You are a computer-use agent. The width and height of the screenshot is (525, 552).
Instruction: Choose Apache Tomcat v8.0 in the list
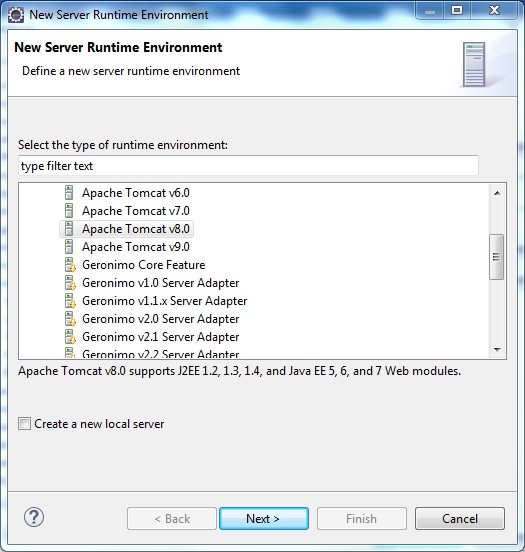(x=136, y=229)
